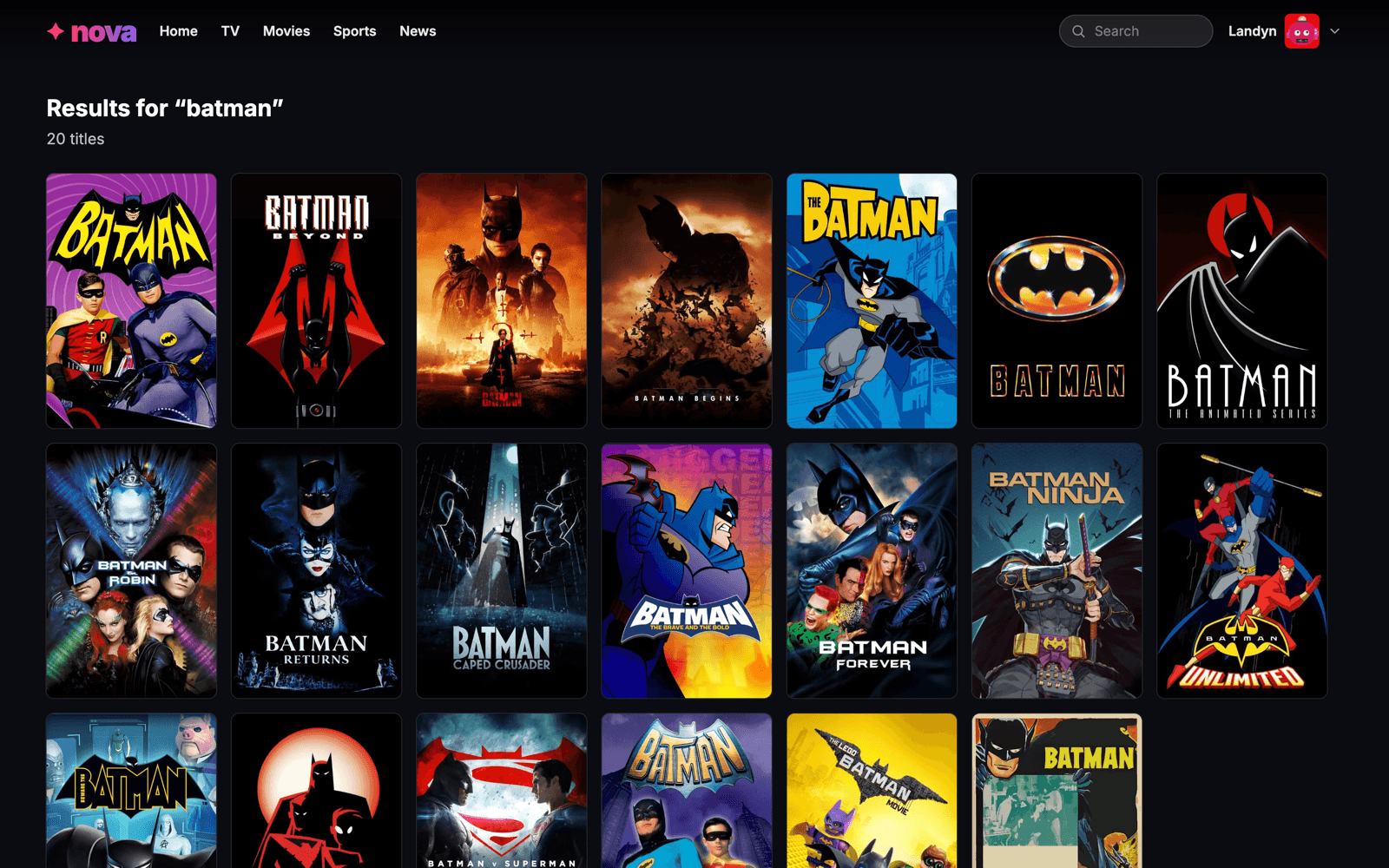
Task: Open the Batman Unlimited poster
Action: point(1242,571)
